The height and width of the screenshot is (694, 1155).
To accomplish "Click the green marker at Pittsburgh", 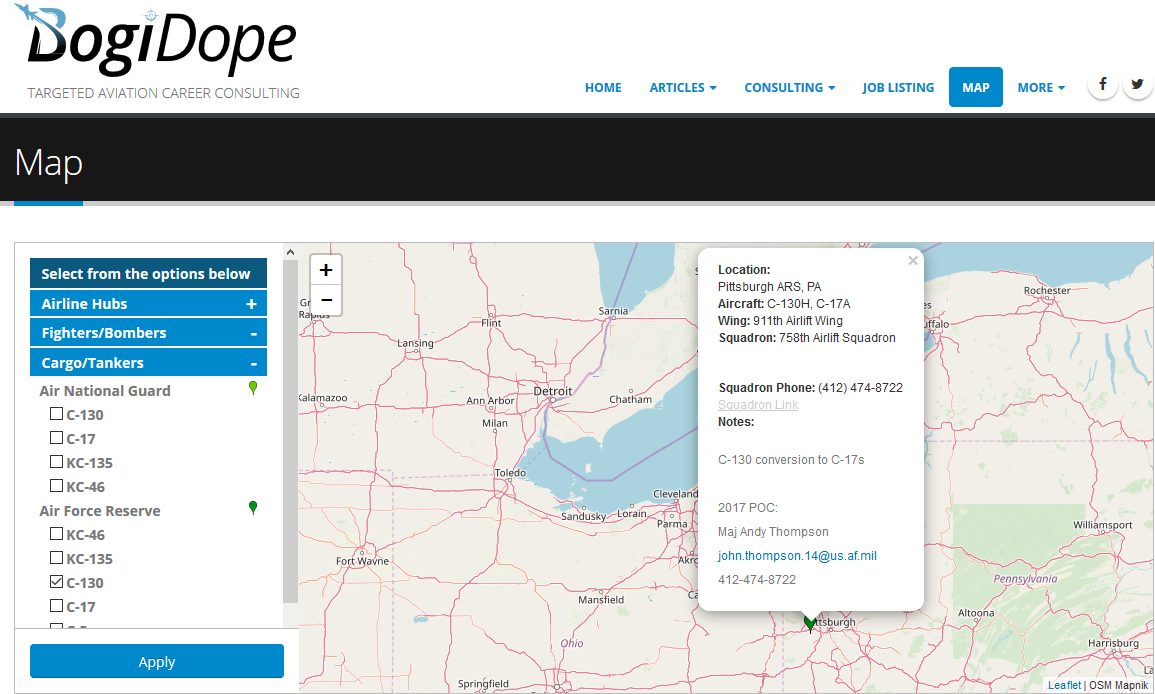I will coord(810,624).
